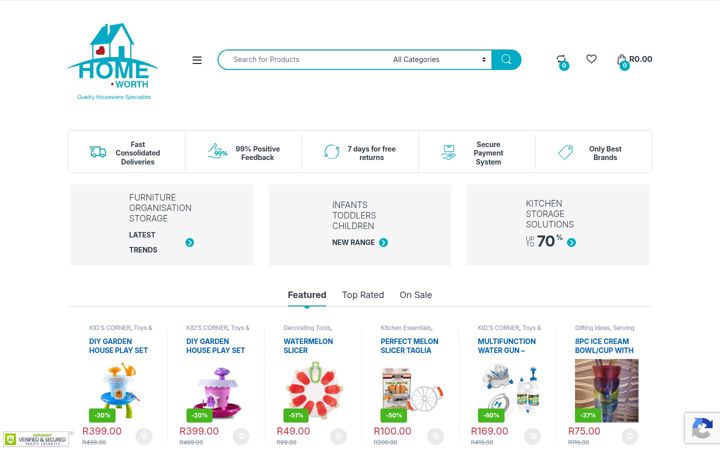Open the Furniture Organisation Storage banner
Viewport: 720px width, 450px height.
coord(161,225)
